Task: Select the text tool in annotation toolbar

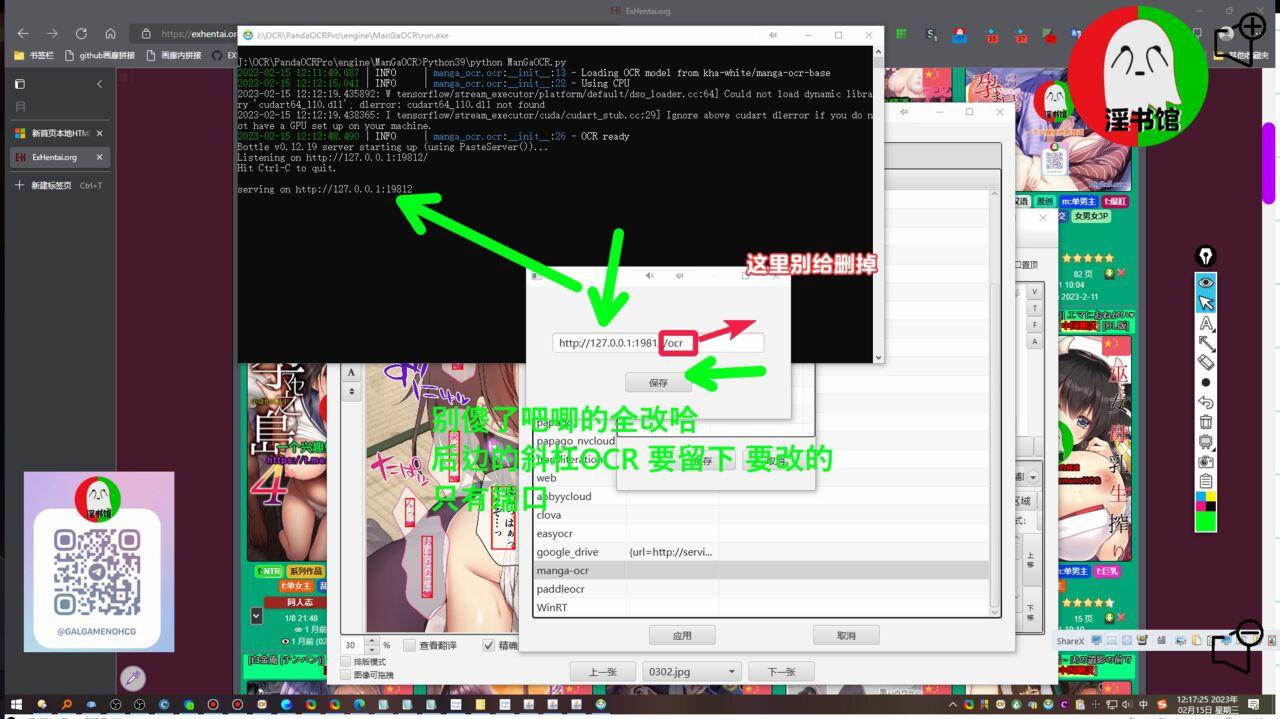Action: coord(1206,323)
